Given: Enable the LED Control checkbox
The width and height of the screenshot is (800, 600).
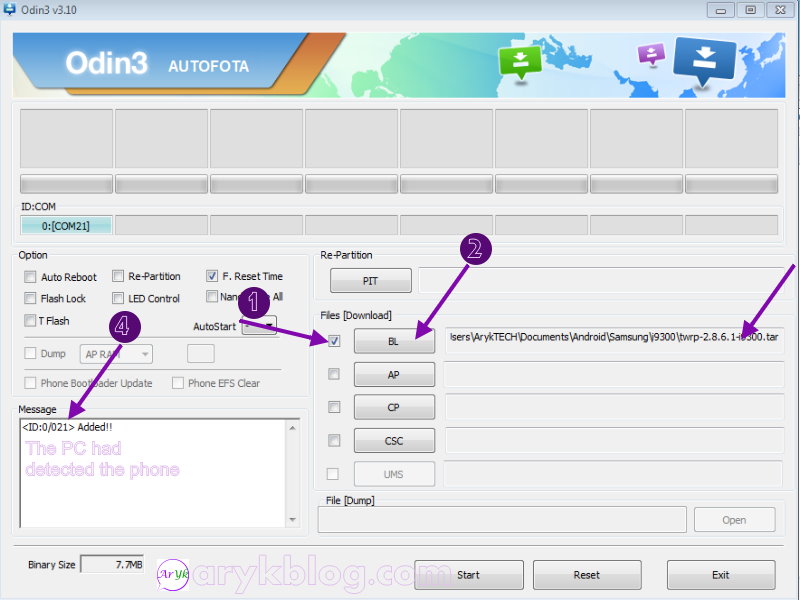Looking at the screenshot, I should [118, 298].
